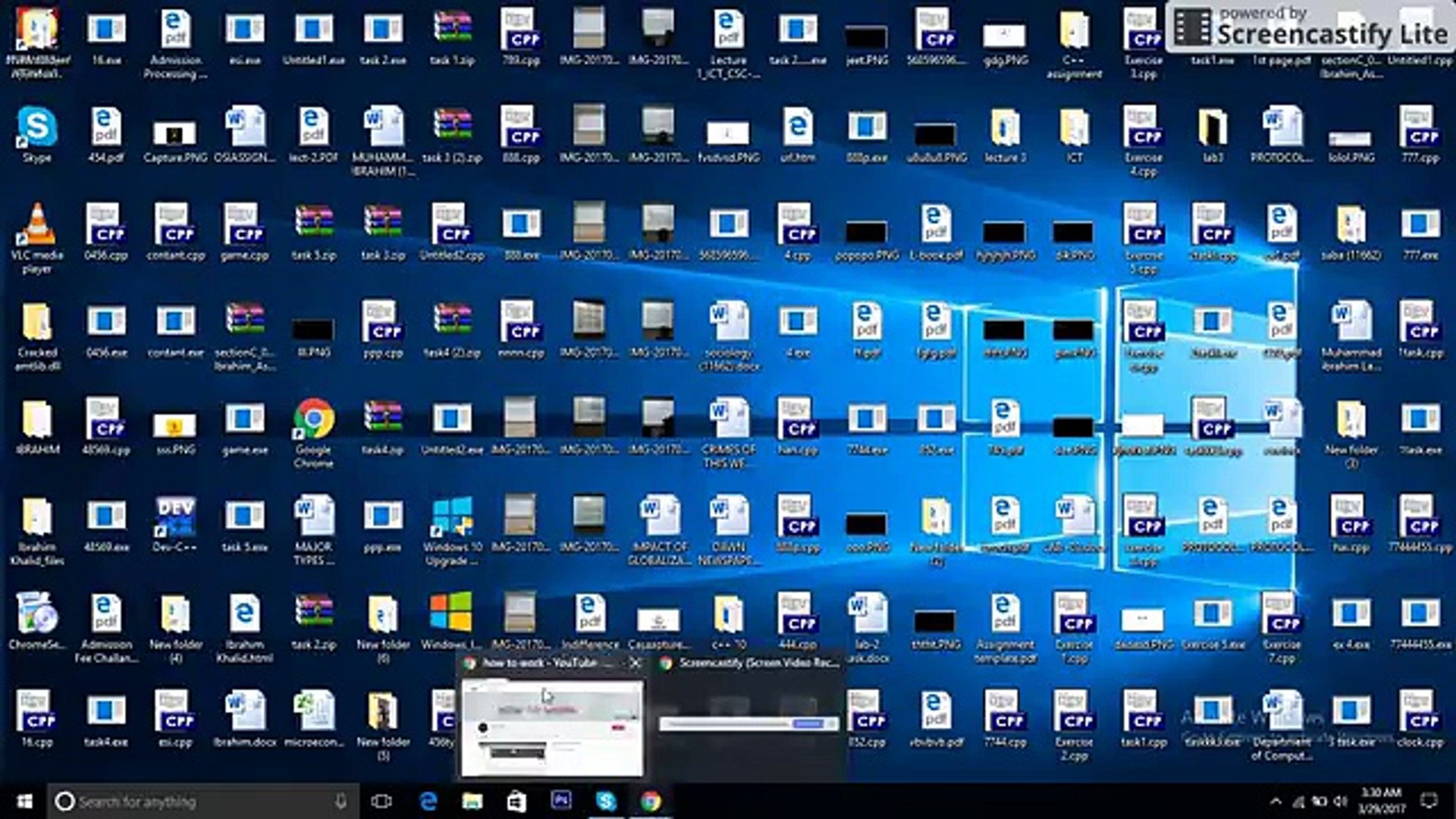The height and width of the screenshot is (819, 1456).
Task: Open the Wi-Fi network flyout
Action: [x=1298, y=802]
